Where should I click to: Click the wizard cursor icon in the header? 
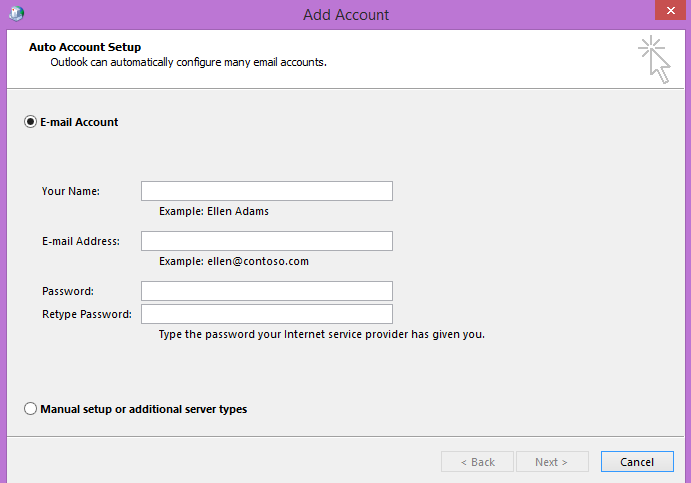pos(654,59)
